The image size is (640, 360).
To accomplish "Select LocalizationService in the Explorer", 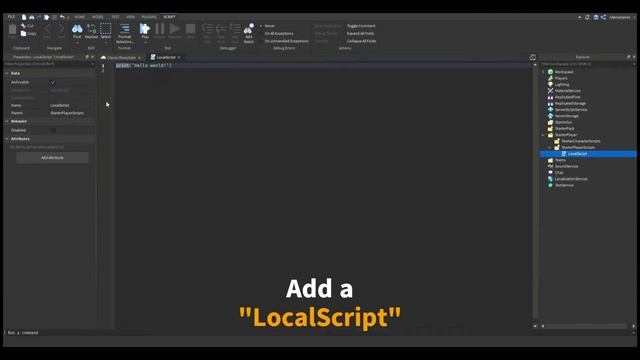I will [x=570, y=179].
